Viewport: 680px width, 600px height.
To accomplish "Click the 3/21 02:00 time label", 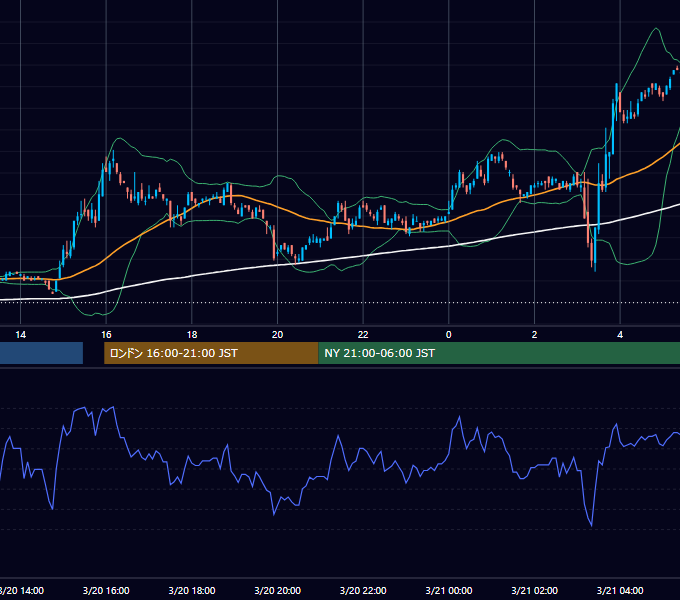I will pyautogui.click(x=534, y=590).
